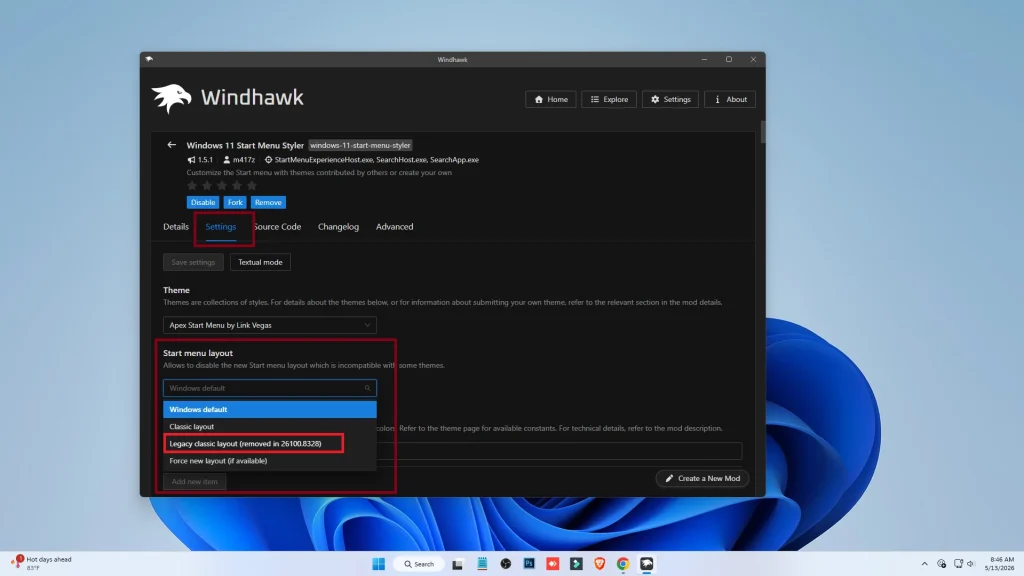
Task: Click the windows-11-start-menu-styler ID tag
Action: (360, 145)
